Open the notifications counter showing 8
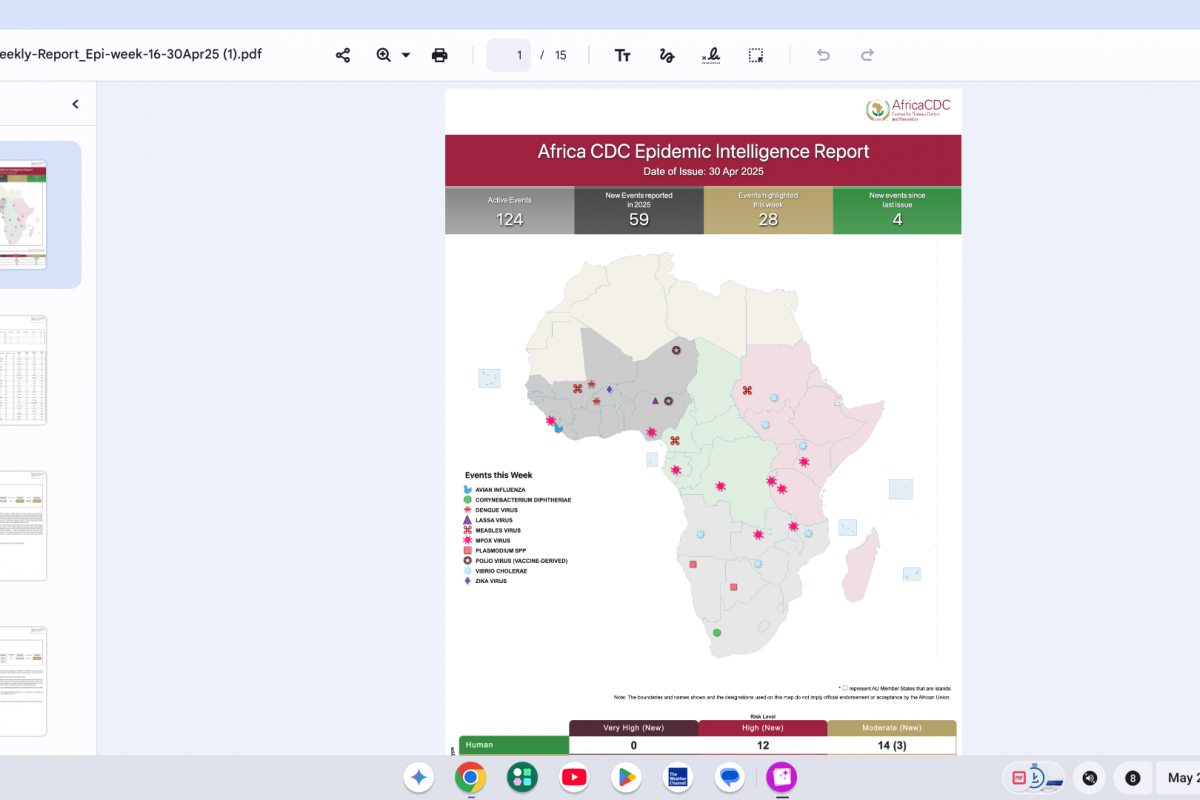The image size is (1200, 800). click(1132, 777)
